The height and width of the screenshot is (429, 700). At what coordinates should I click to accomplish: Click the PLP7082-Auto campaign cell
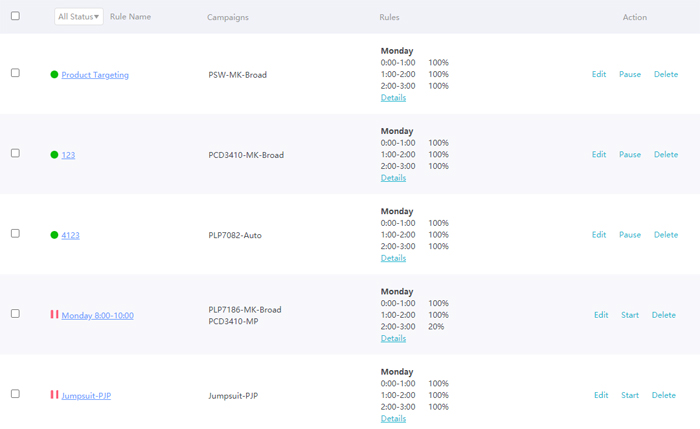click(x=235, y=236)
